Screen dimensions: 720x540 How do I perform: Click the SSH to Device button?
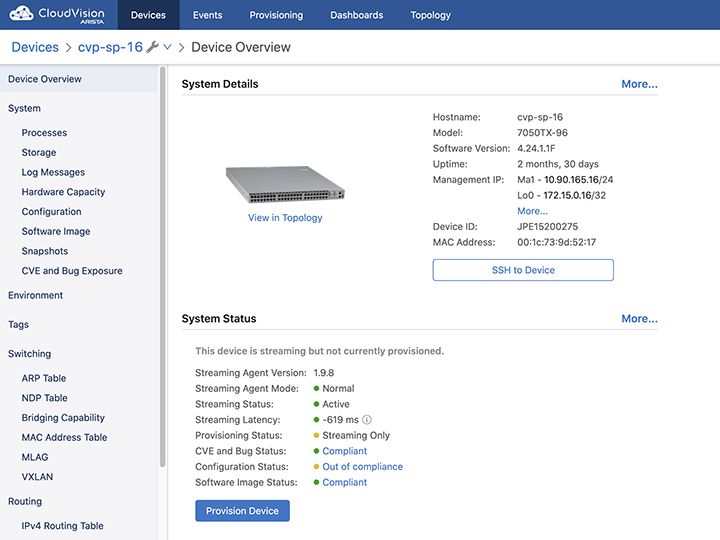click(x=523, y=270)
